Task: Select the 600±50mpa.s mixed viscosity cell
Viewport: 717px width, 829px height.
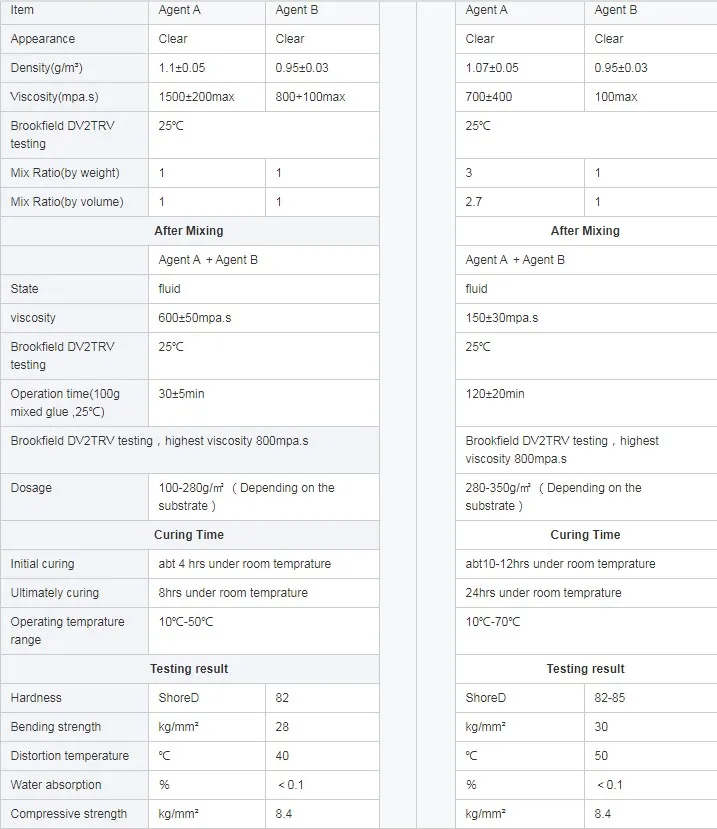Action: click(205, 318)
